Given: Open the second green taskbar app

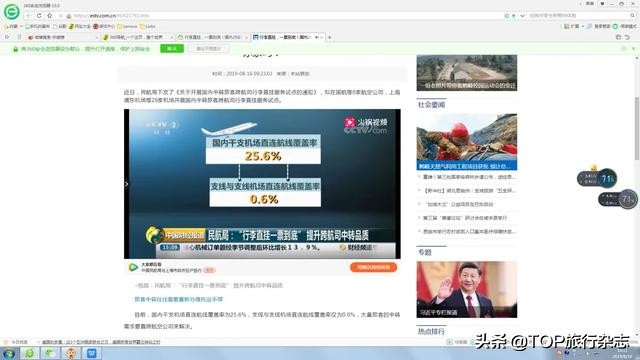Looking at the screenshot, I should pos(50,353).
